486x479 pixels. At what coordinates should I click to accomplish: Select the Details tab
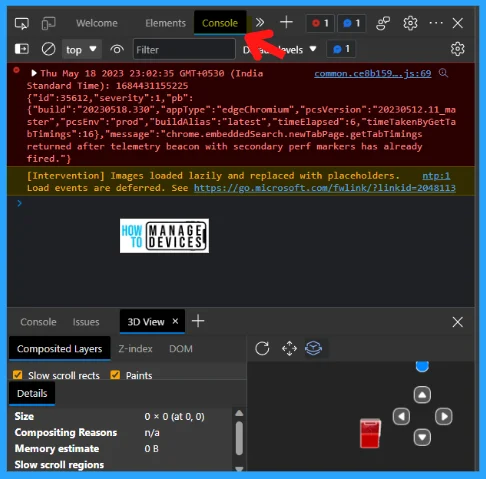point(32,393)
